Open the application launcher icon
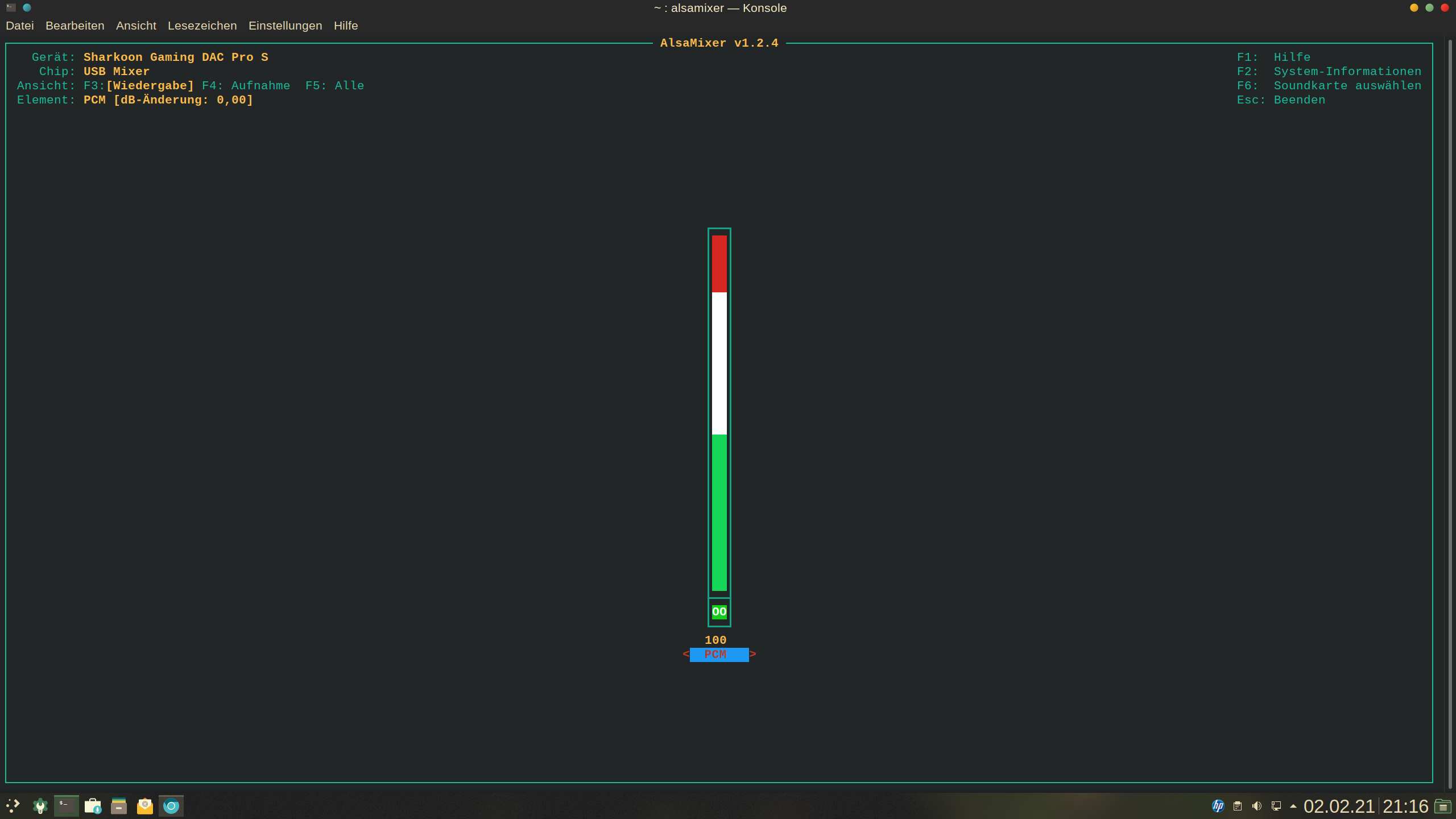The image size is (1456, 819). click(13, 806)
